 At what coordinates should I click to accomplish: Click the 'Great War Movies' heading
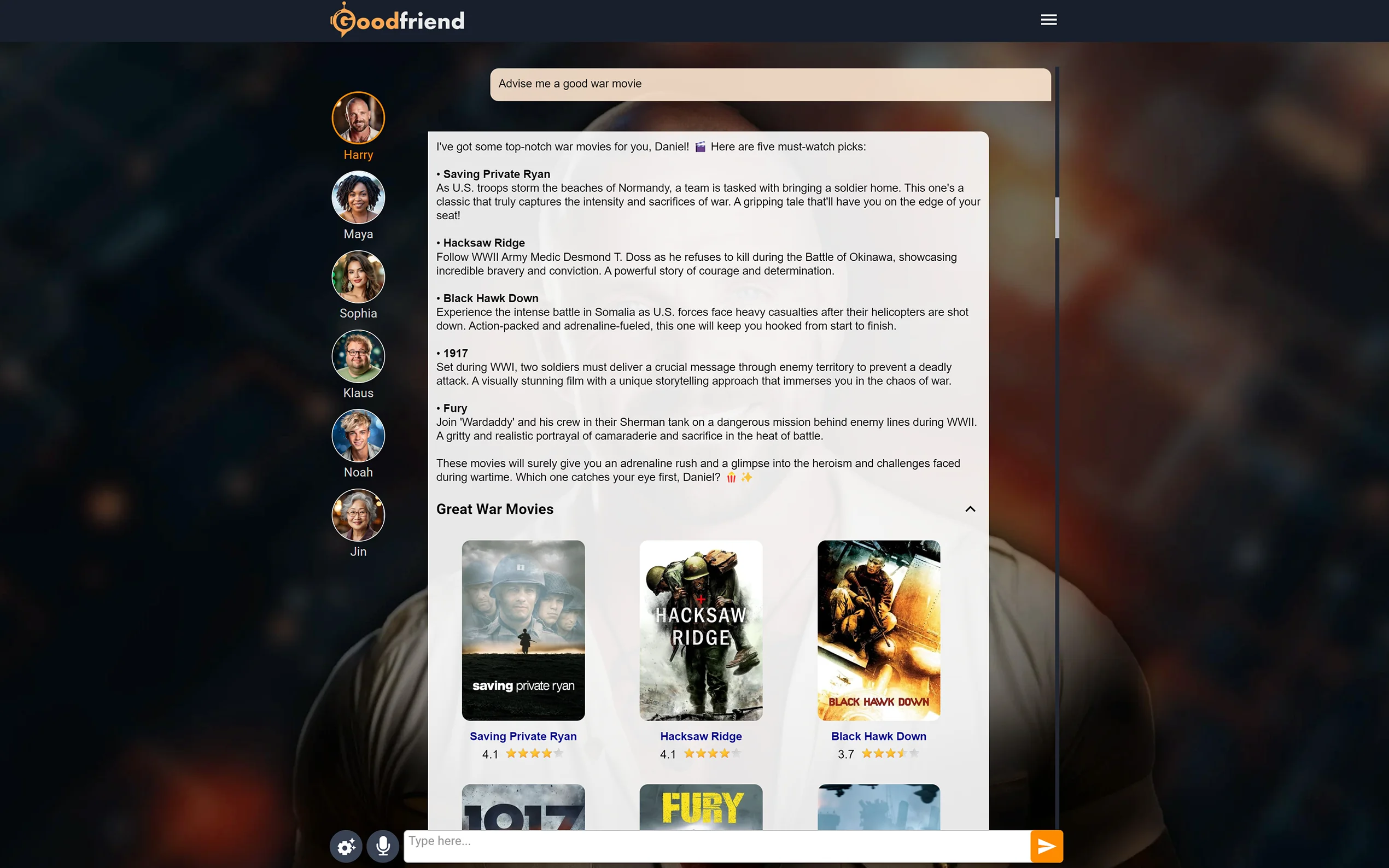(495, 509)
